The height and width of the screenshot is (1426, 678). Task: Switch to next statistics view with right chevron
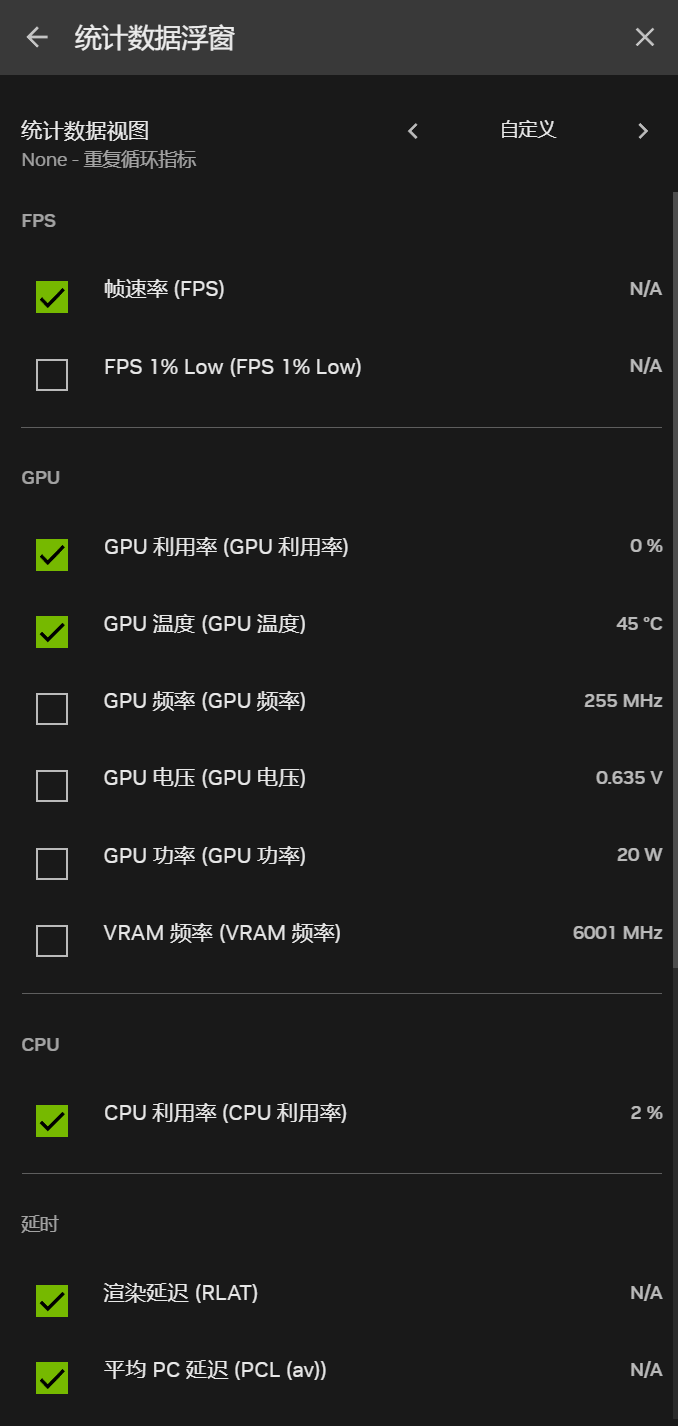(x=643, y=131)
